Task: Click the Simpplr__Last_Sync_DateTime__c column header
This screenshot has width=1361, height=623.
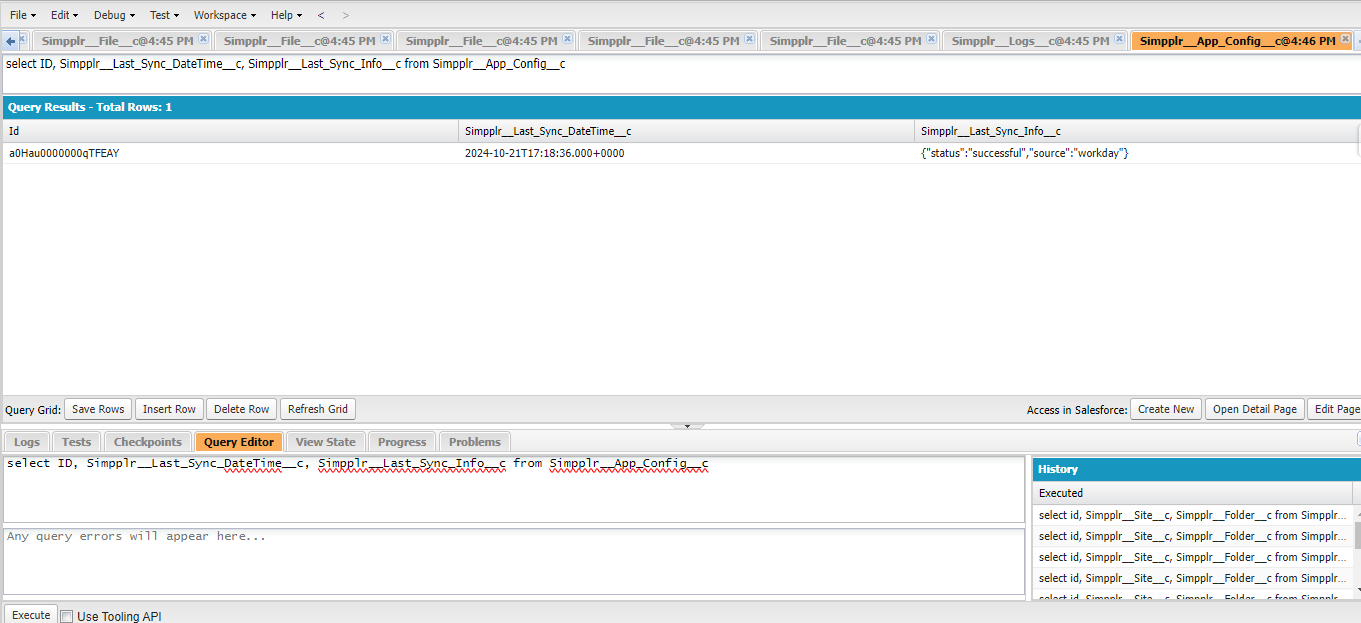Action: [x=687, y=131]
